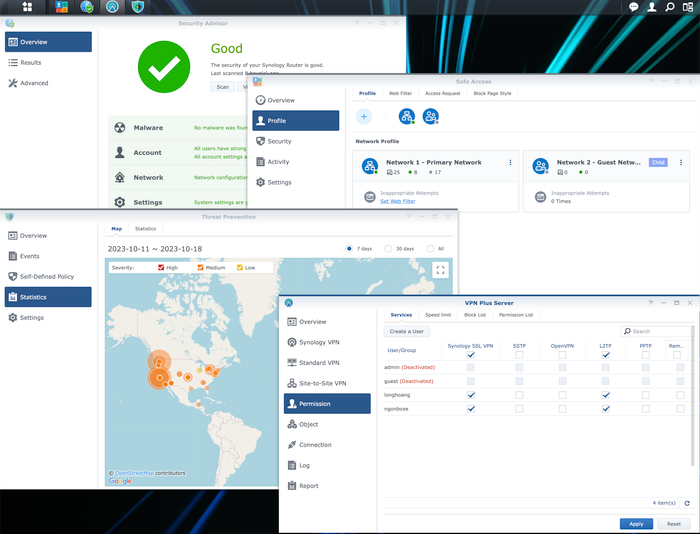
Task: Open Site-to-Site VPN in the sidebar
Action: (x=322, y=383)
